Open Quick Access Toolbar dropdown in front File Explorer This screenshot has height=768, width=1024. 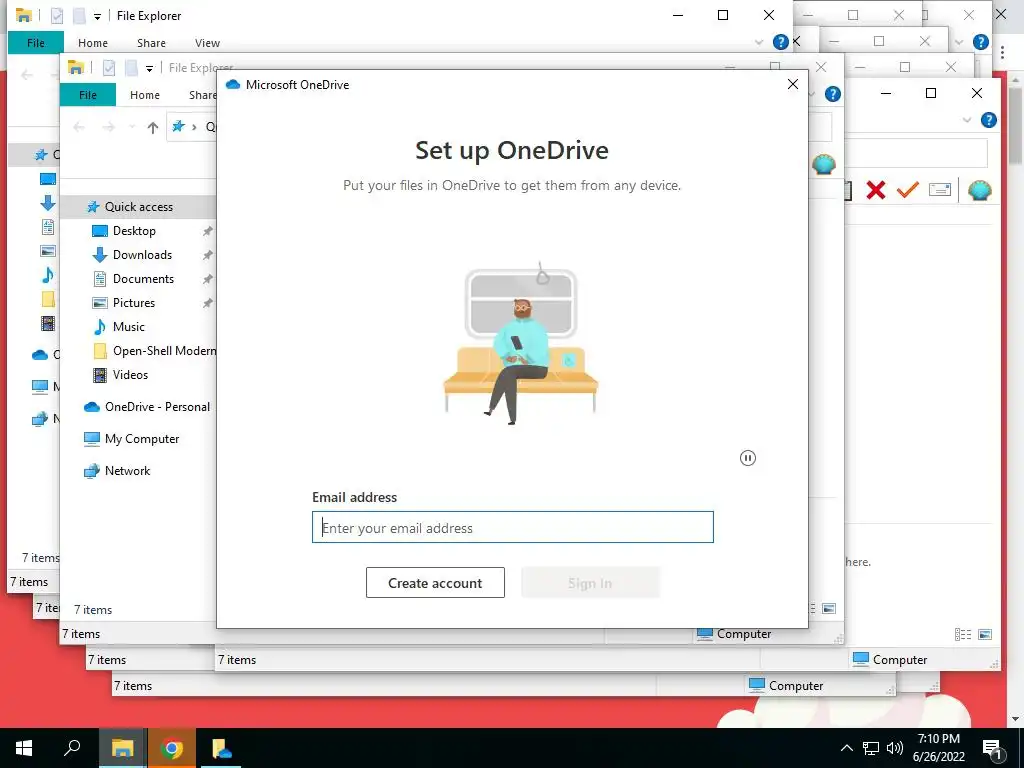click(149, 68)
